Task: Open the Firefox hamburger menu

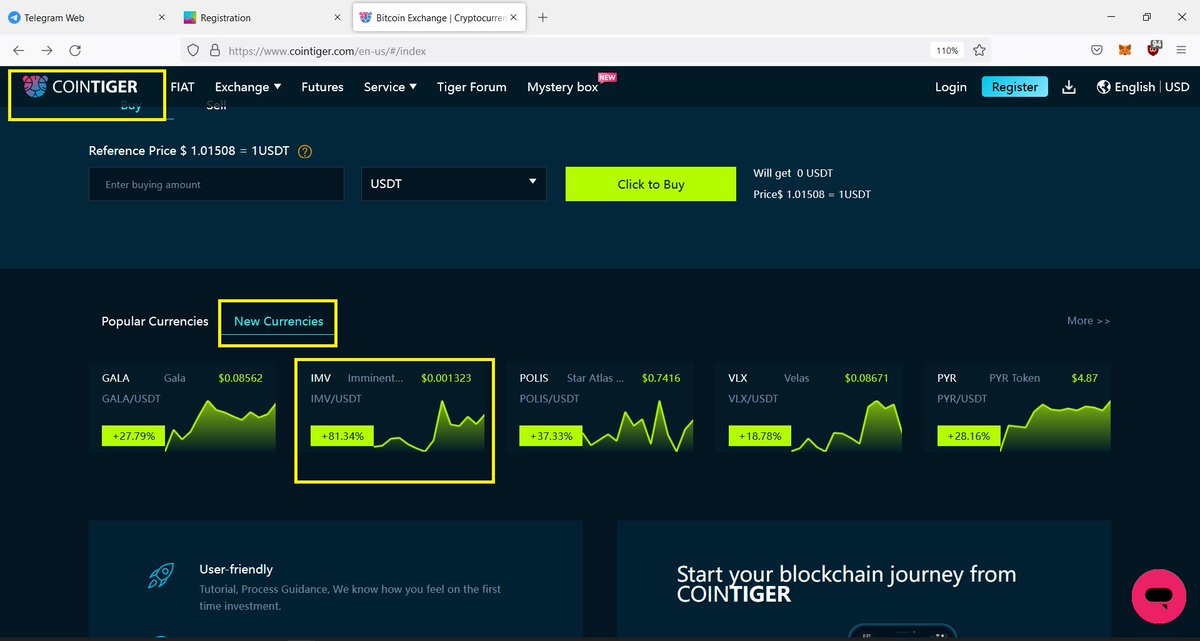Action: (1181, 50)
